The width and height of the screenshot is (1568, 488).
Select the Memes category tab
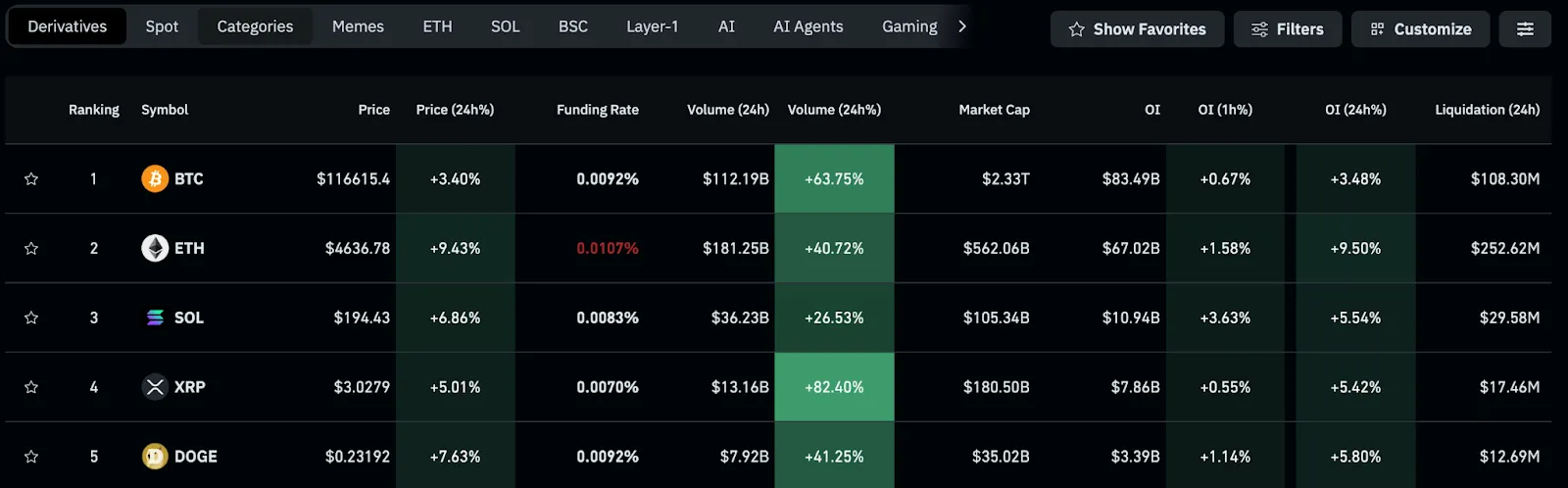358,26
